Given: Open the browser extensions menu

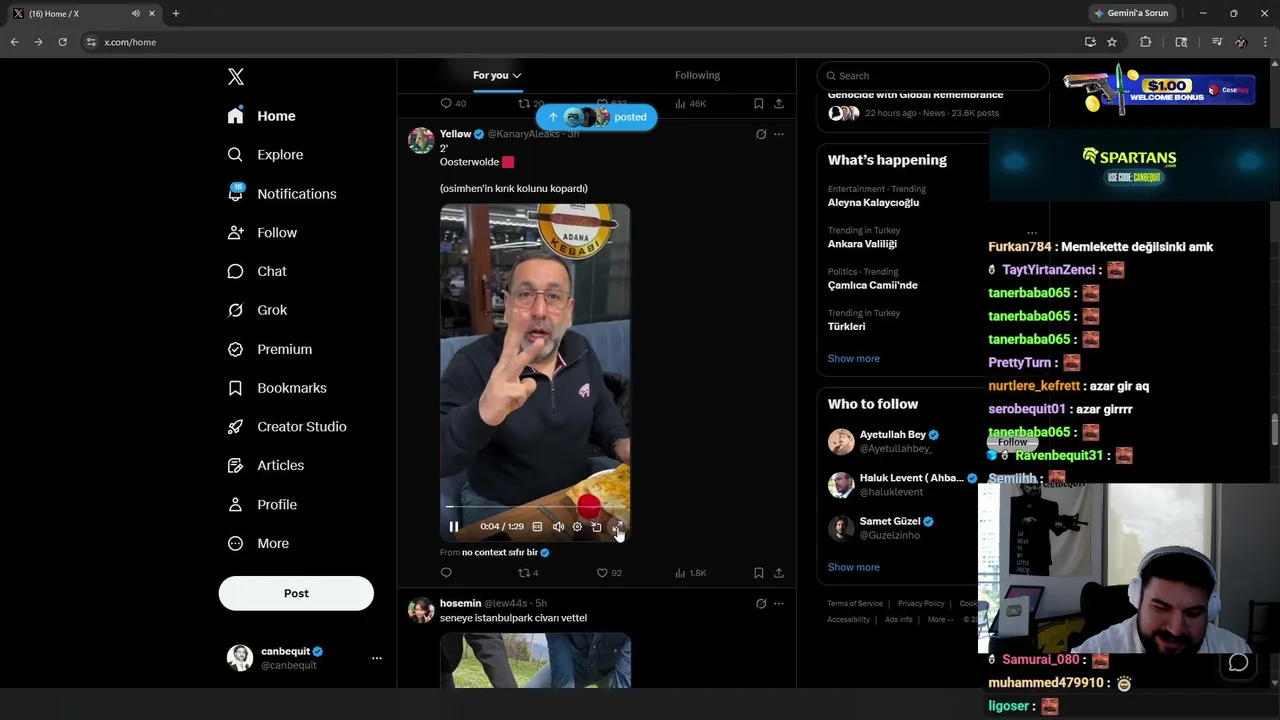Looking at the screenshot, I should click(x=1146, y=42).
